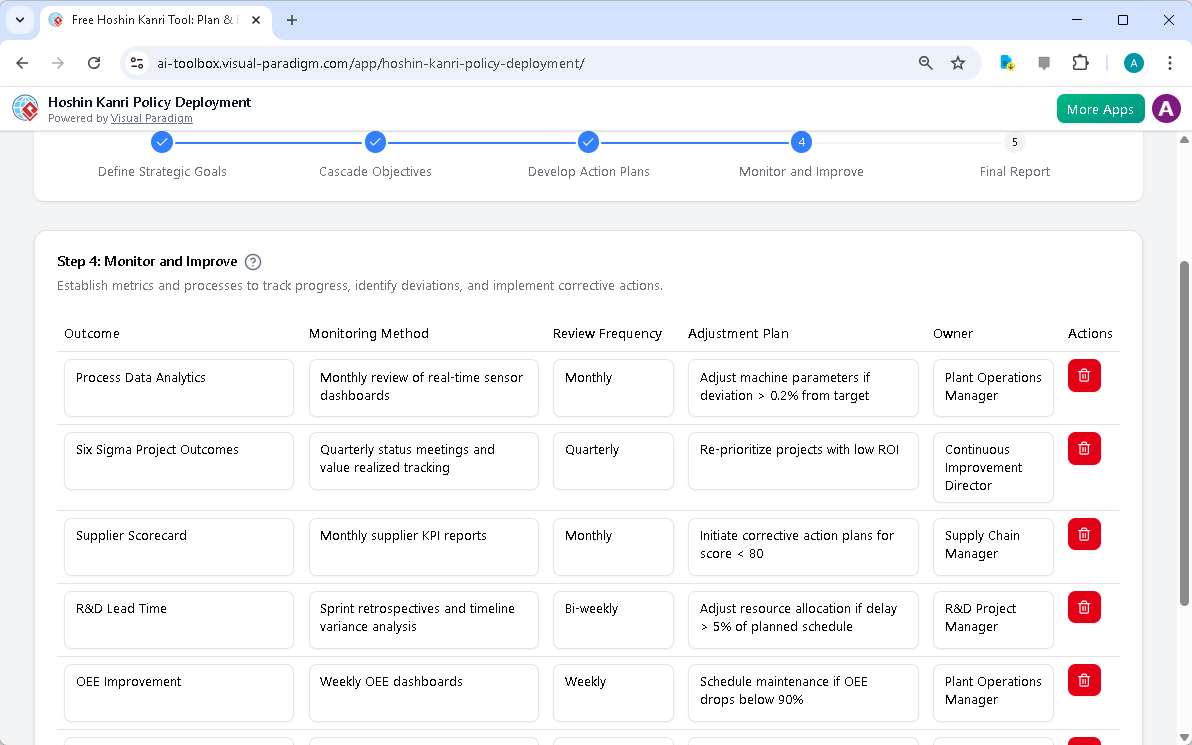
Task: Click the Hoshin Kanri app logo
Action: 25,108
